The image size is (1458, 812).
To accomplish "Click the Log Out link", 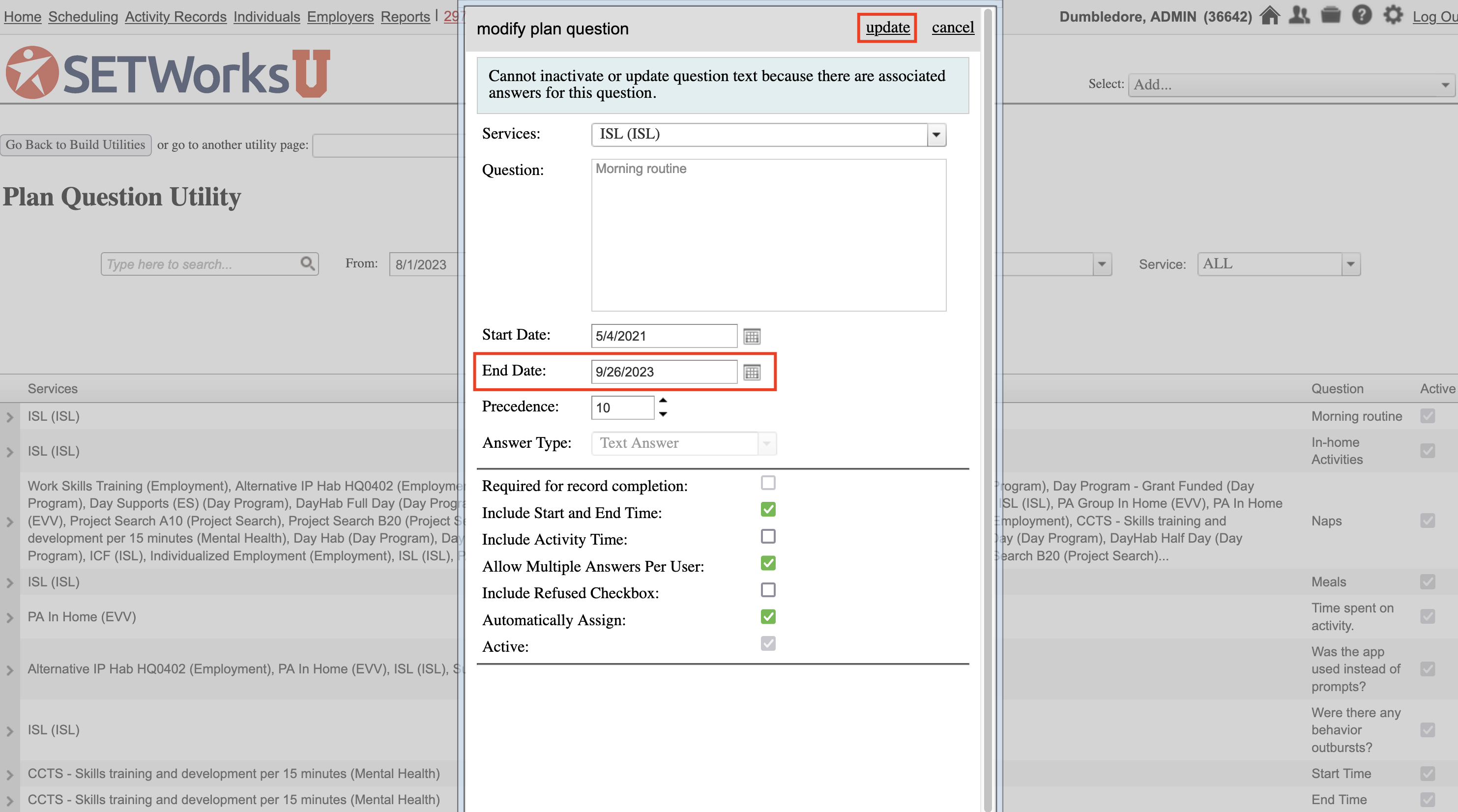I will (x=1435, y=16).
